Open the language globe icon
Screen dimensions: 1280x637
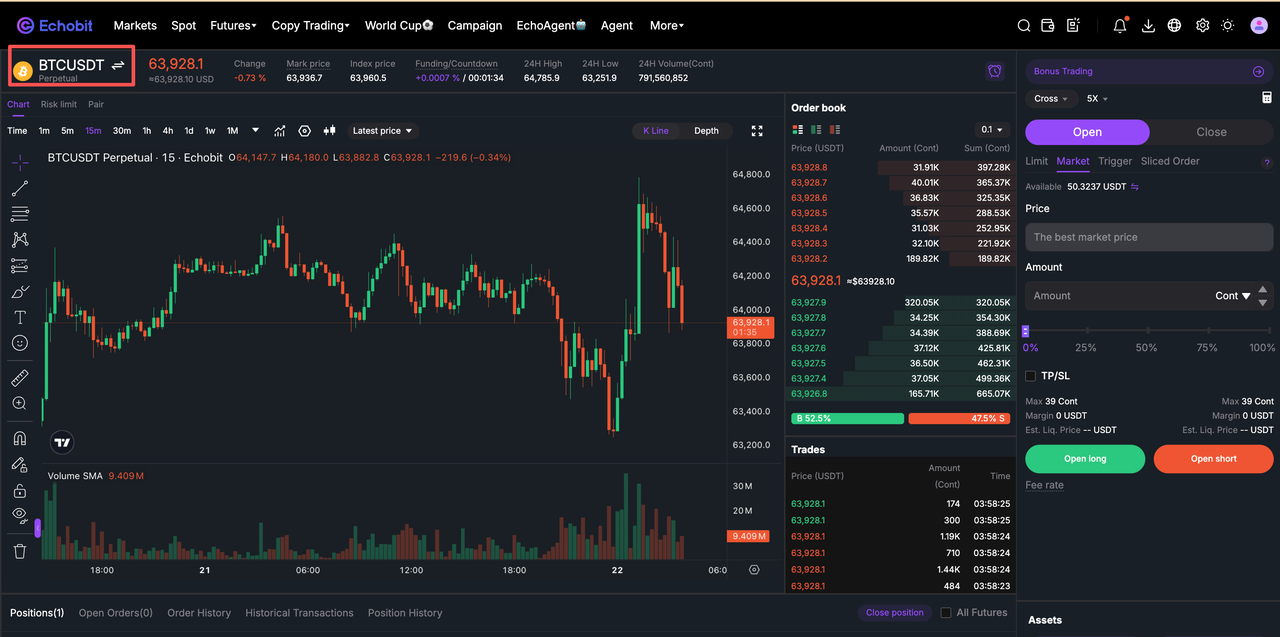click(1175, 25)
